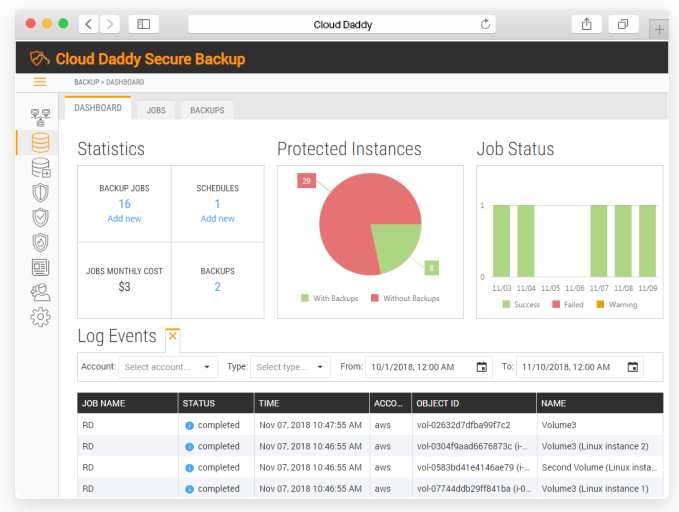The width and height of the screenshot is (679, 512).
Task: Select object vol-0583bd41e4146ae79 cell
Action: pos(473,467)
